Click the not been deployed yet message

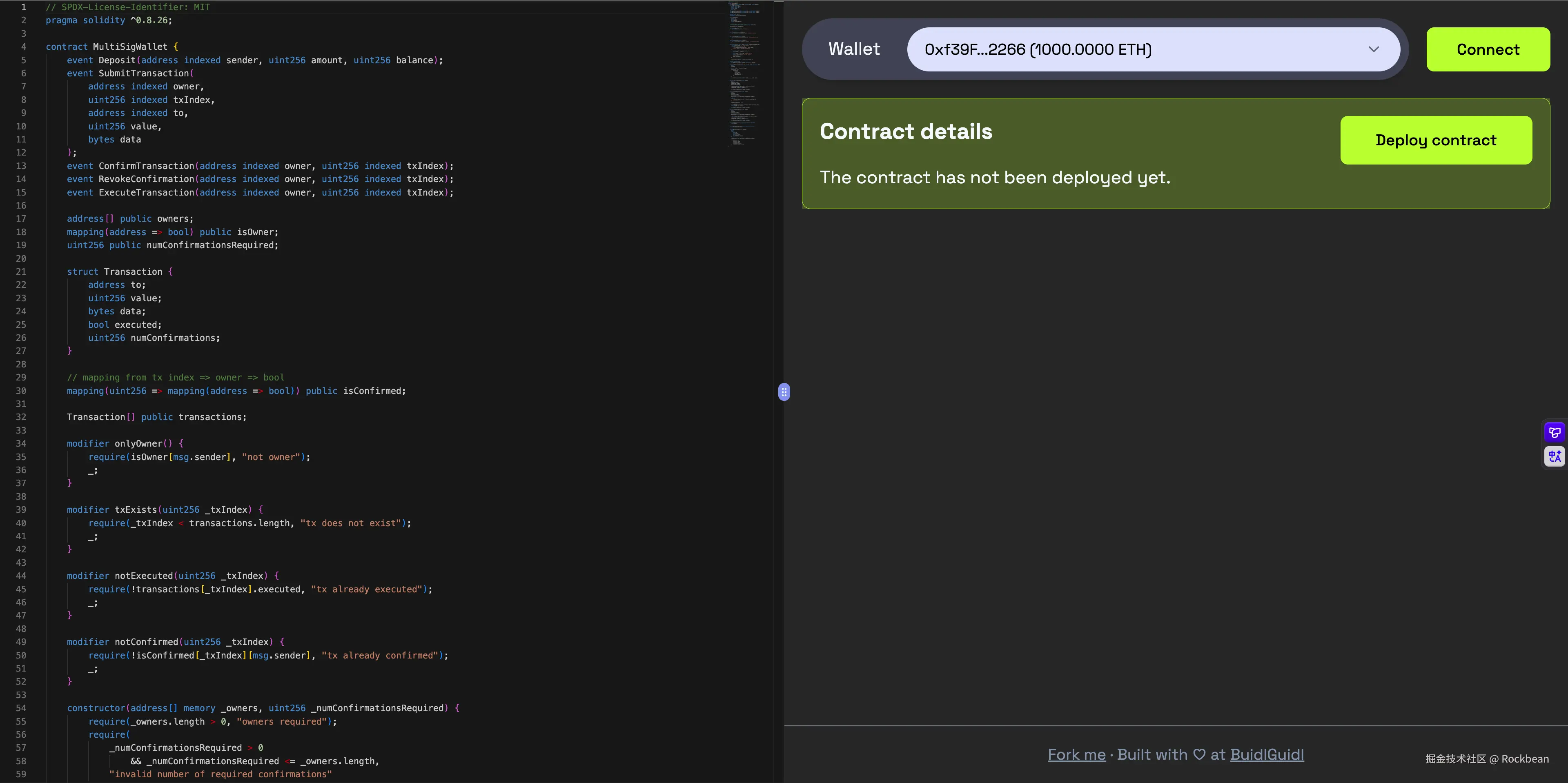(995, 178)
